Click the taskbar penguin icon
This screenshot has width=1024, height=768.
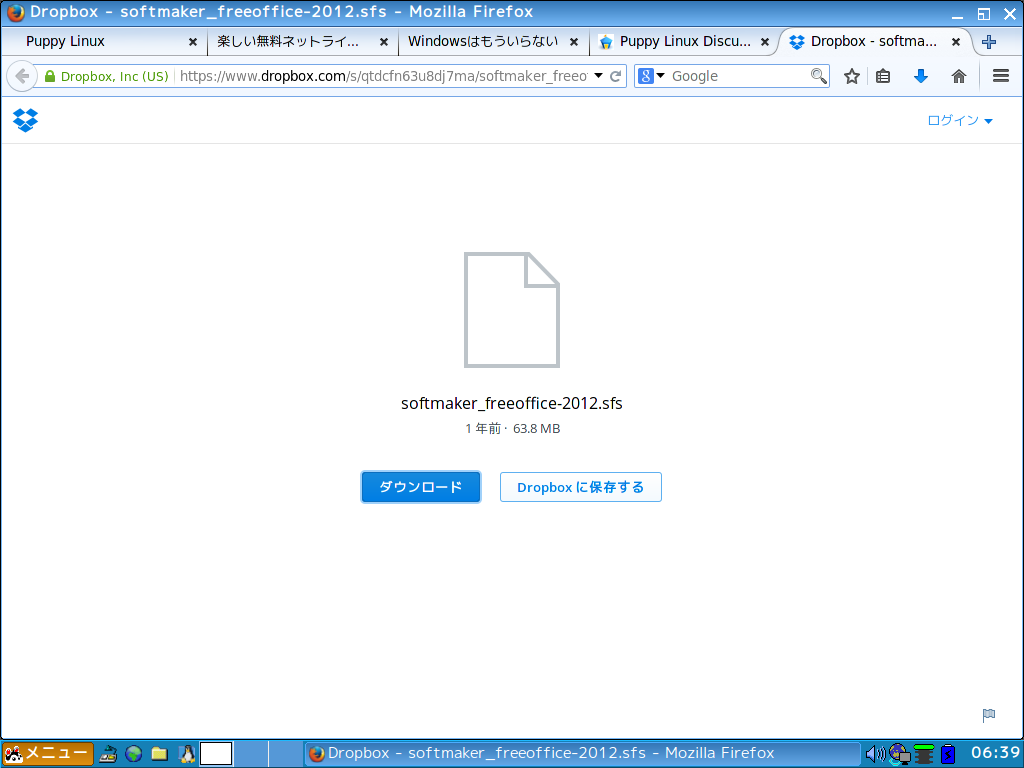click(187, 754)
